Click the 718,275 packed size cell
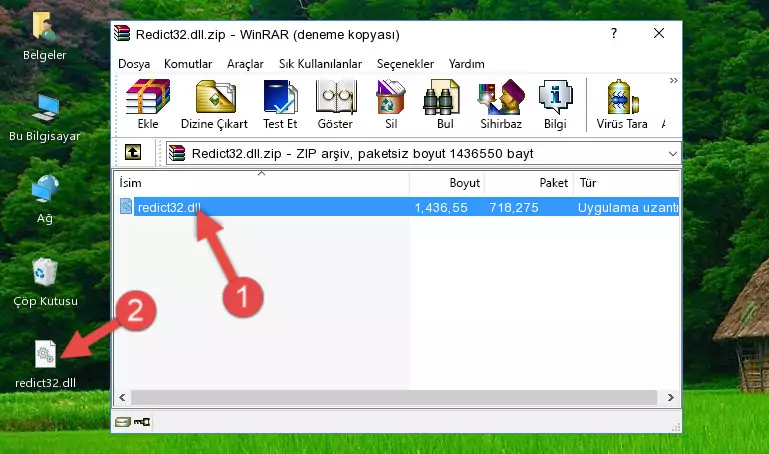 (513, 207)
